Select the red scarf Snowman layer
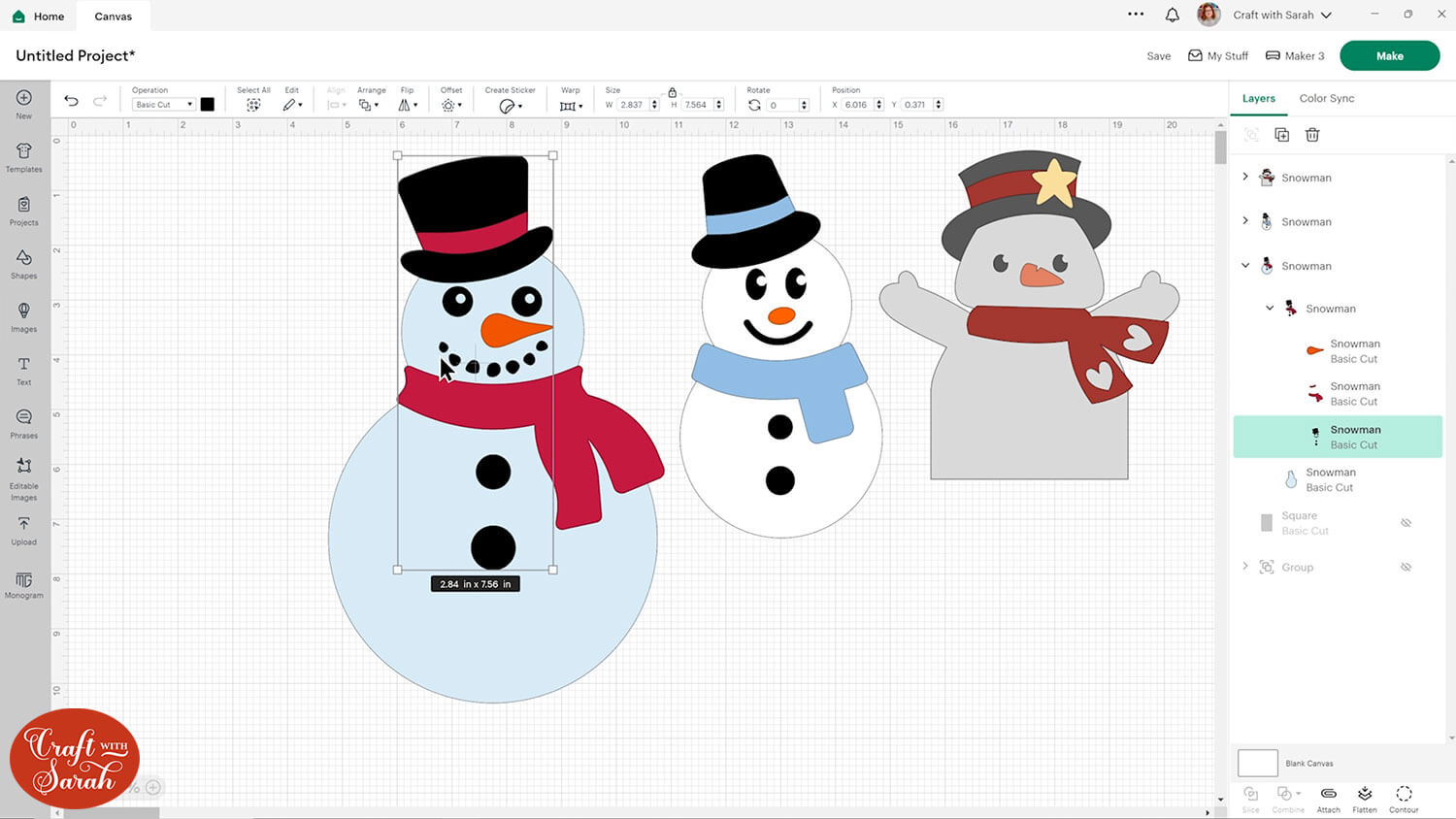The image size is (1456, 819). [1338, 394]
